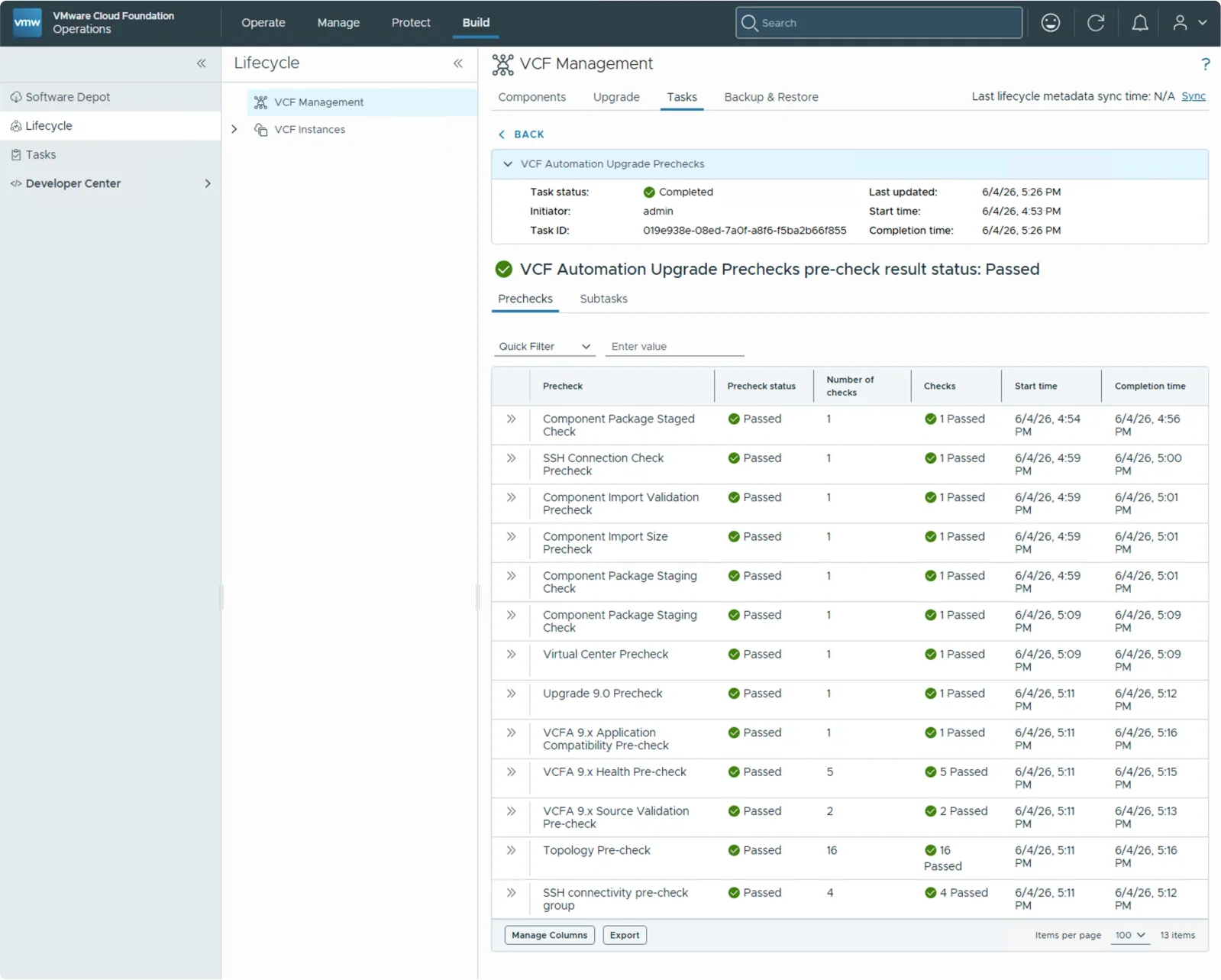Click the Enter value filter field

(675, 347)
